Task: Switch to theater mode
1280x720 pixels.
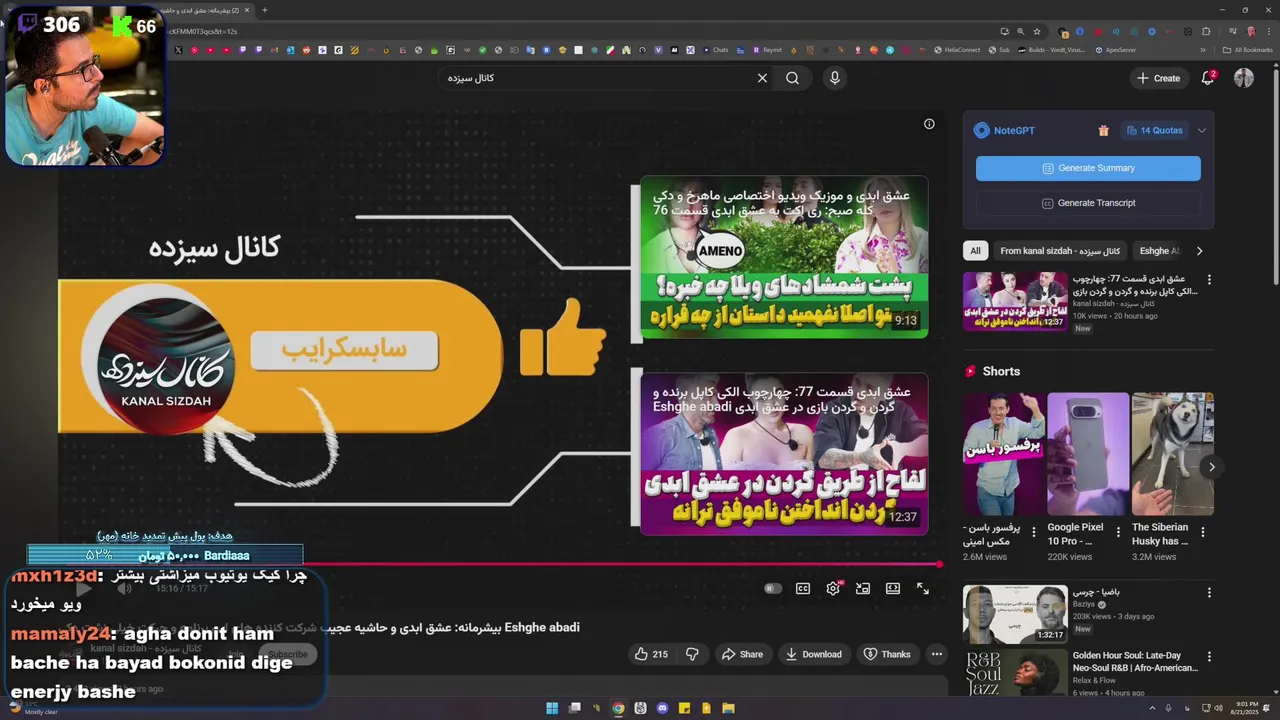Action: (893, 589)
